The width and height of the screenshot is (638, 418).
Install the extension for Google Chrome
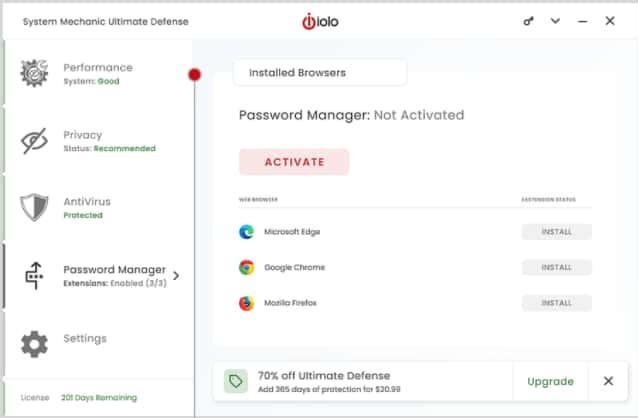point(557,267)
